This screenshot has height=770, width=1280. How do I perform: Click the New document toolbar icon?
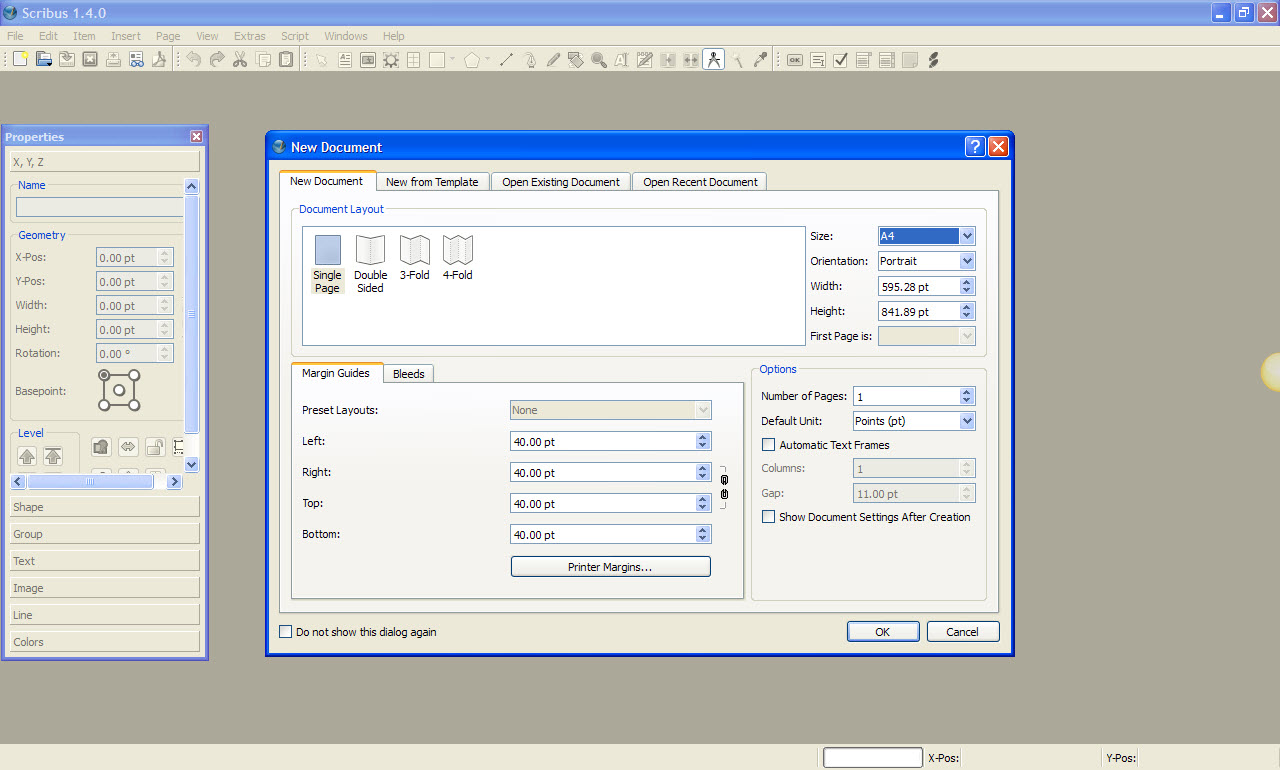[20, 59]
